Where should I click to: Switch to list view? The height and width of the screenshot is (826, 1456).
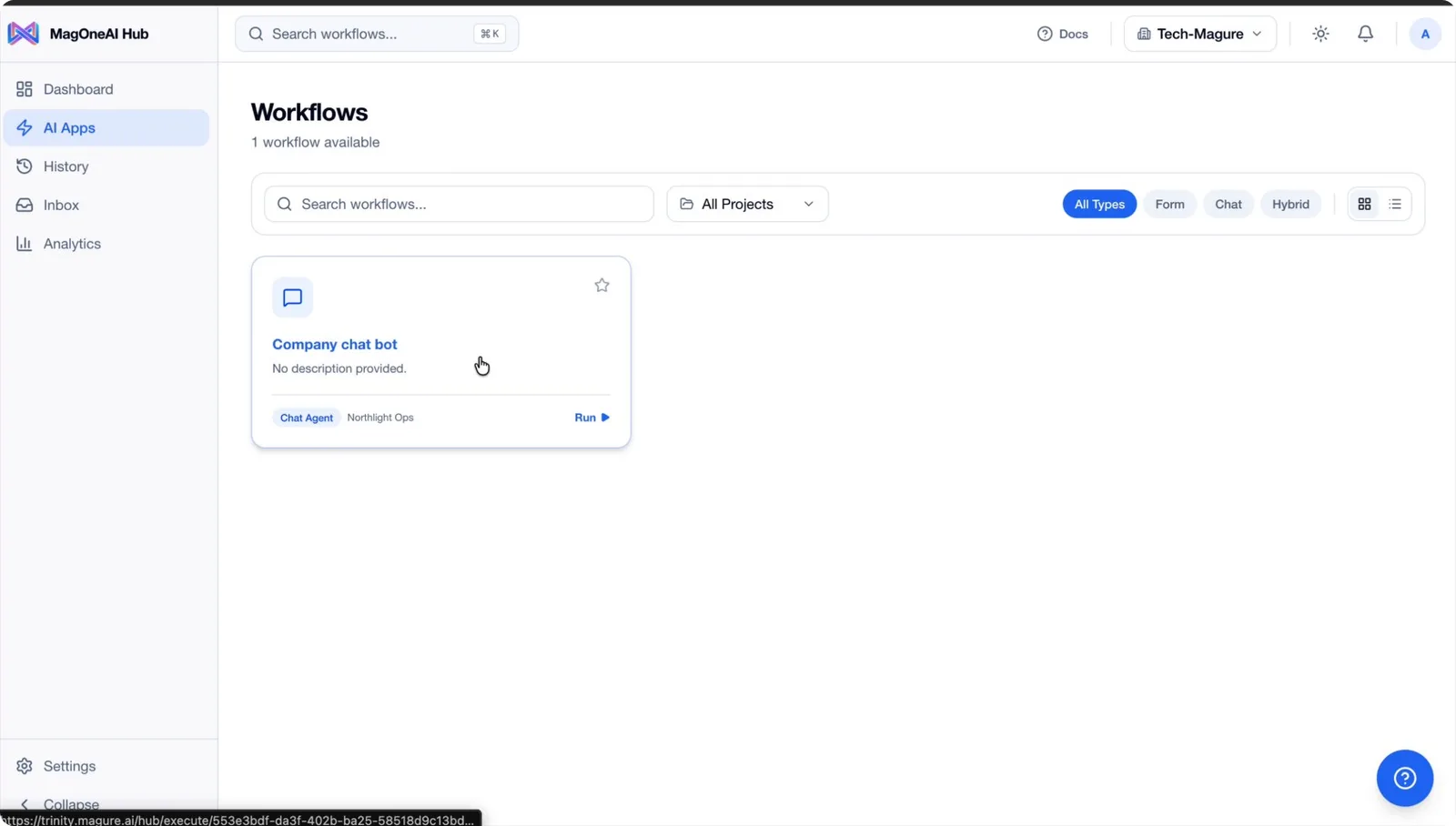point(1395,204)
